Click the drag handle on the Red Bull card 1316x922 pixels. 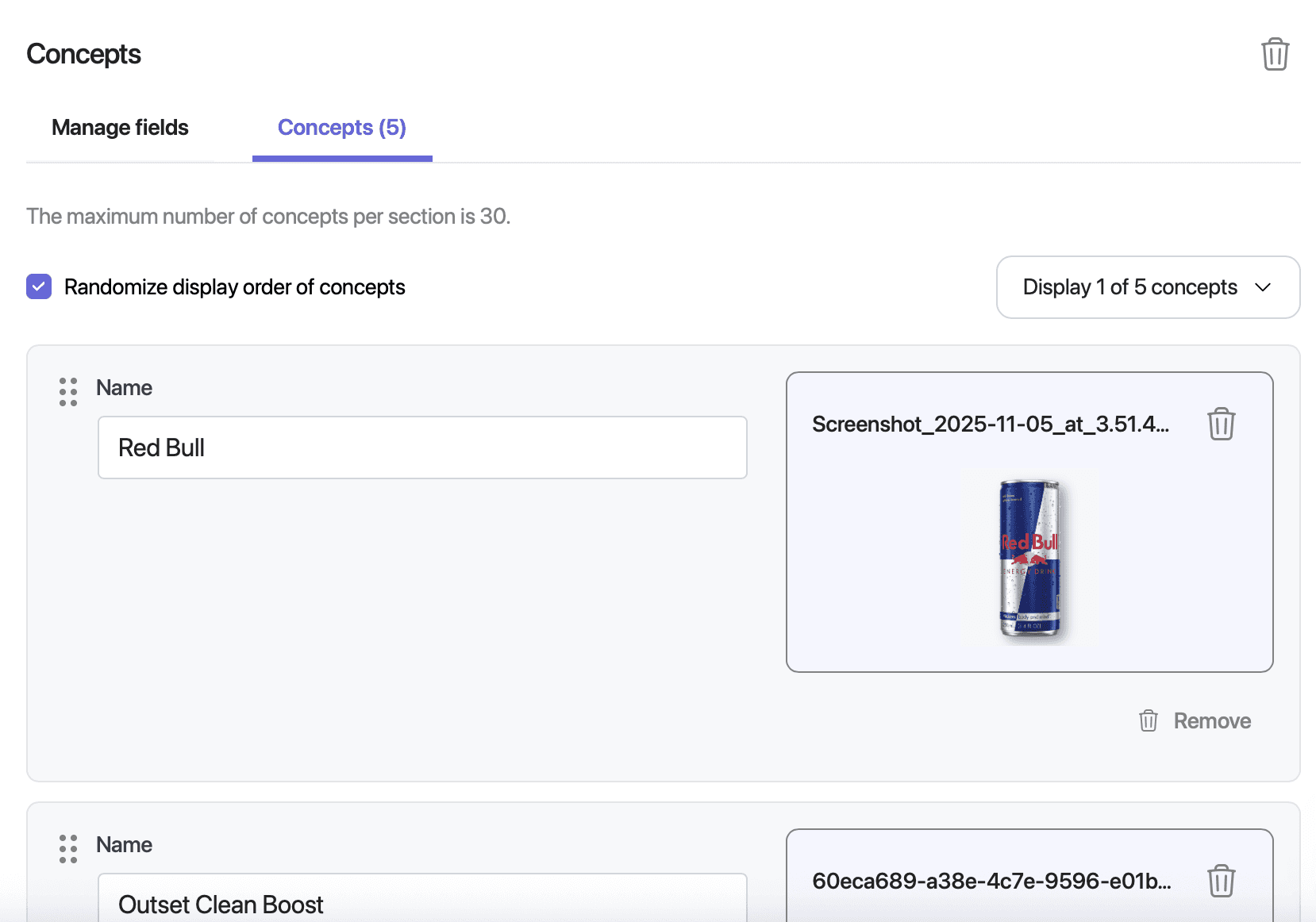point(68,390)
